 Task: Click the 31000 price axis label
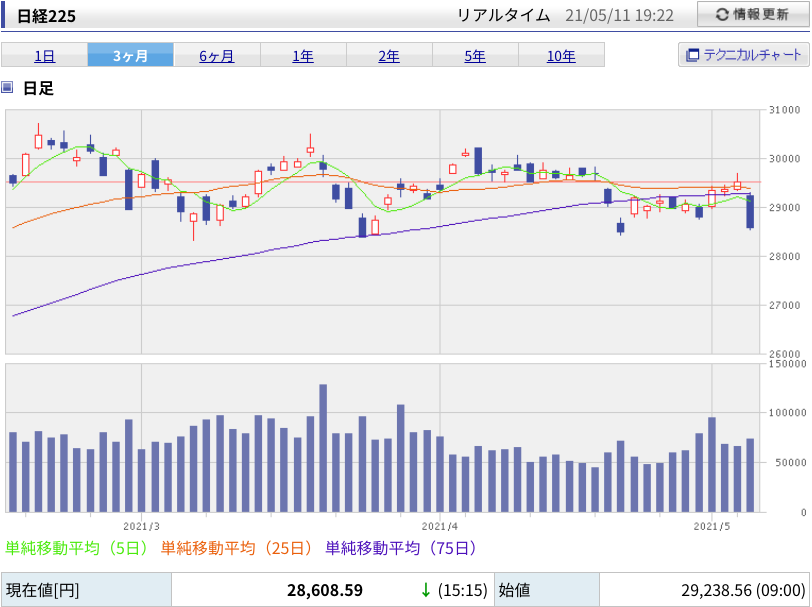point(785,110)
